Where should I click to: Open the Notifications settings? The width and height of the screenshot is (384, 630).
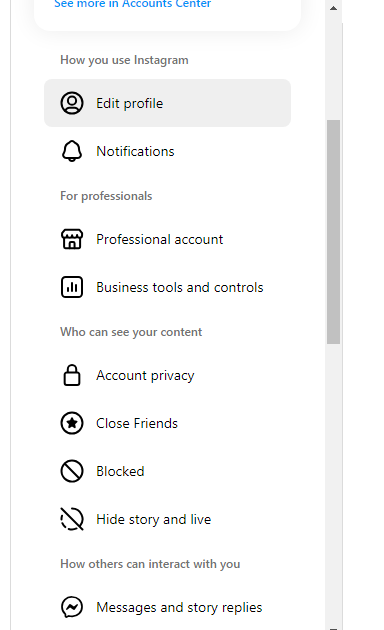click(x=167, y=151)
